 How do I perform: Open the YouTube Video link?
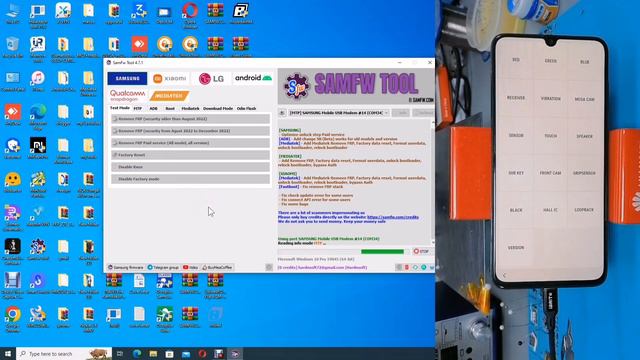coord(191,267)
